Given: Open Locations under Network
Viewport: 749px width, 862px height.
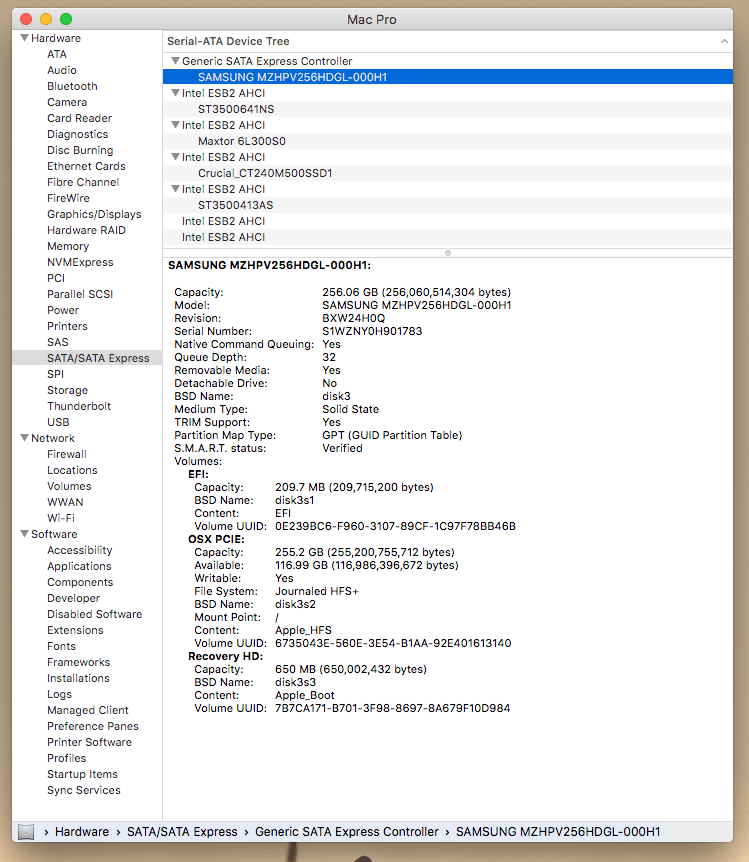Looking at the screenshot, I should click(72, 470).
